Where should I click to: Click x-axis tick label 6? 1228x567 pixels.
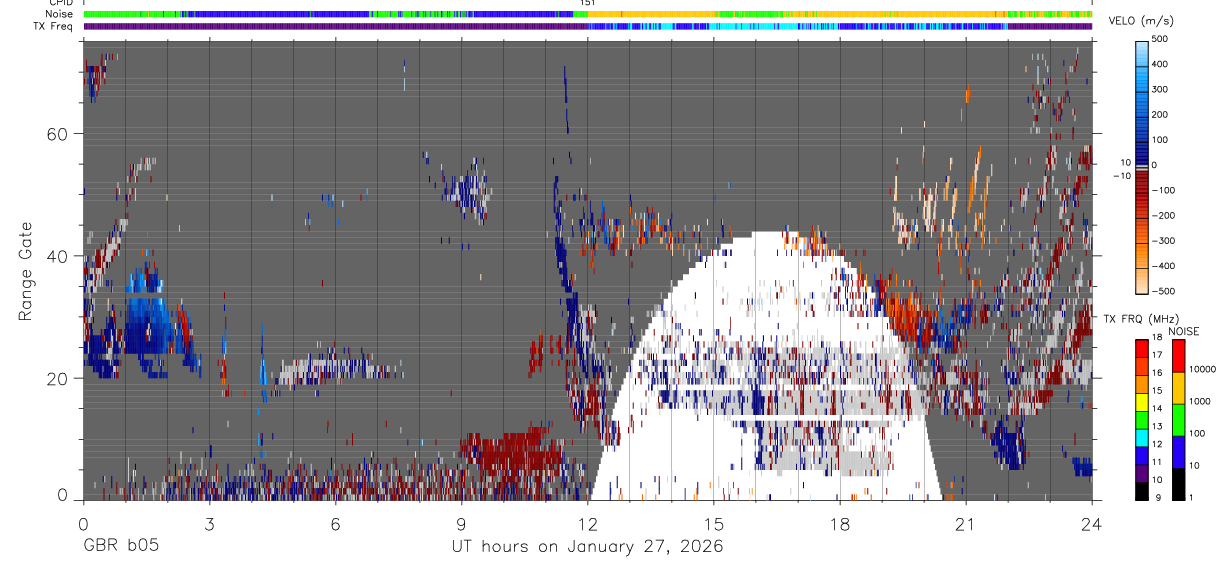(x=335, y=523)
